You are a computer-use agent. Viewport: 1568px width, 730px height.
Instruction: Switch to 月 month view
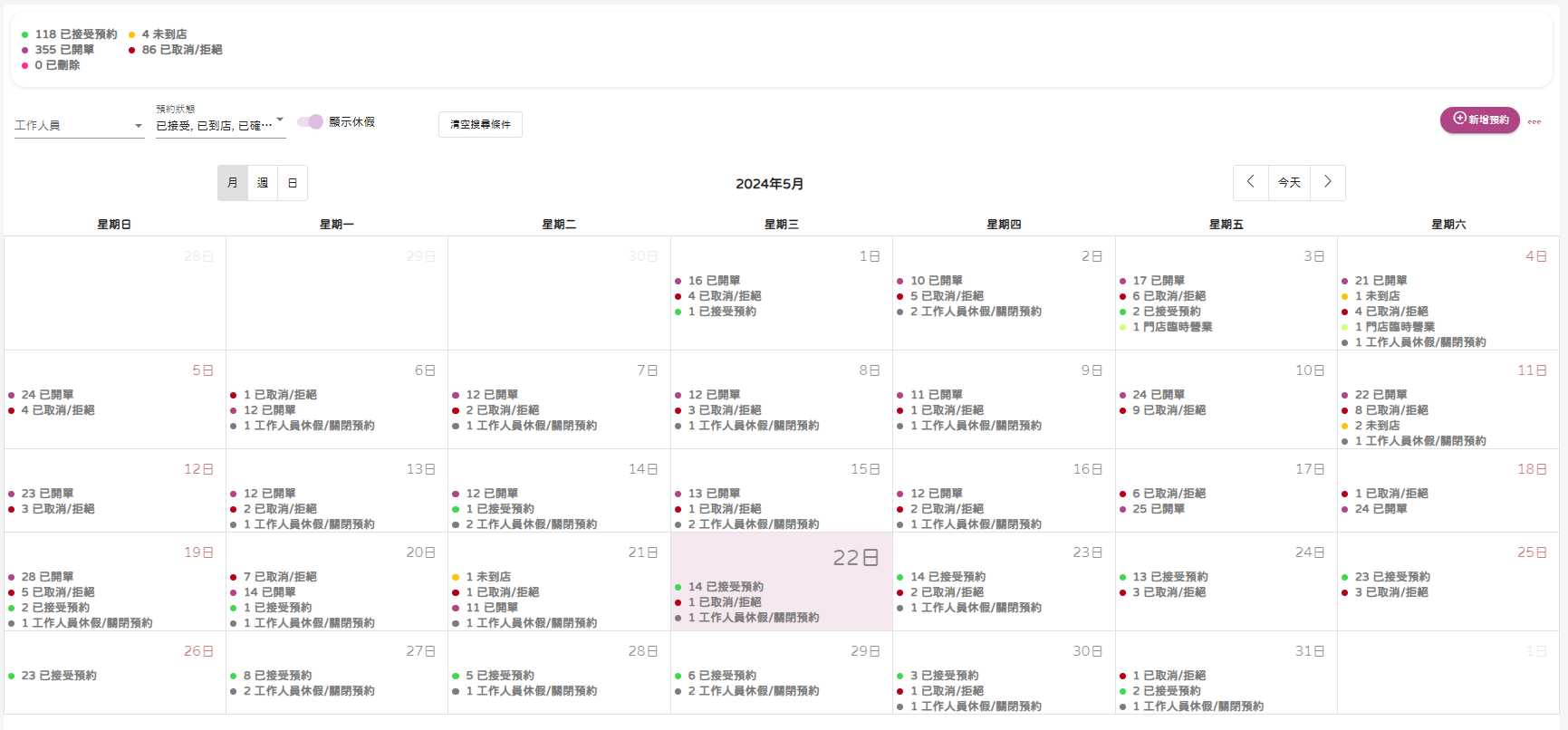(x=233, y=183)
